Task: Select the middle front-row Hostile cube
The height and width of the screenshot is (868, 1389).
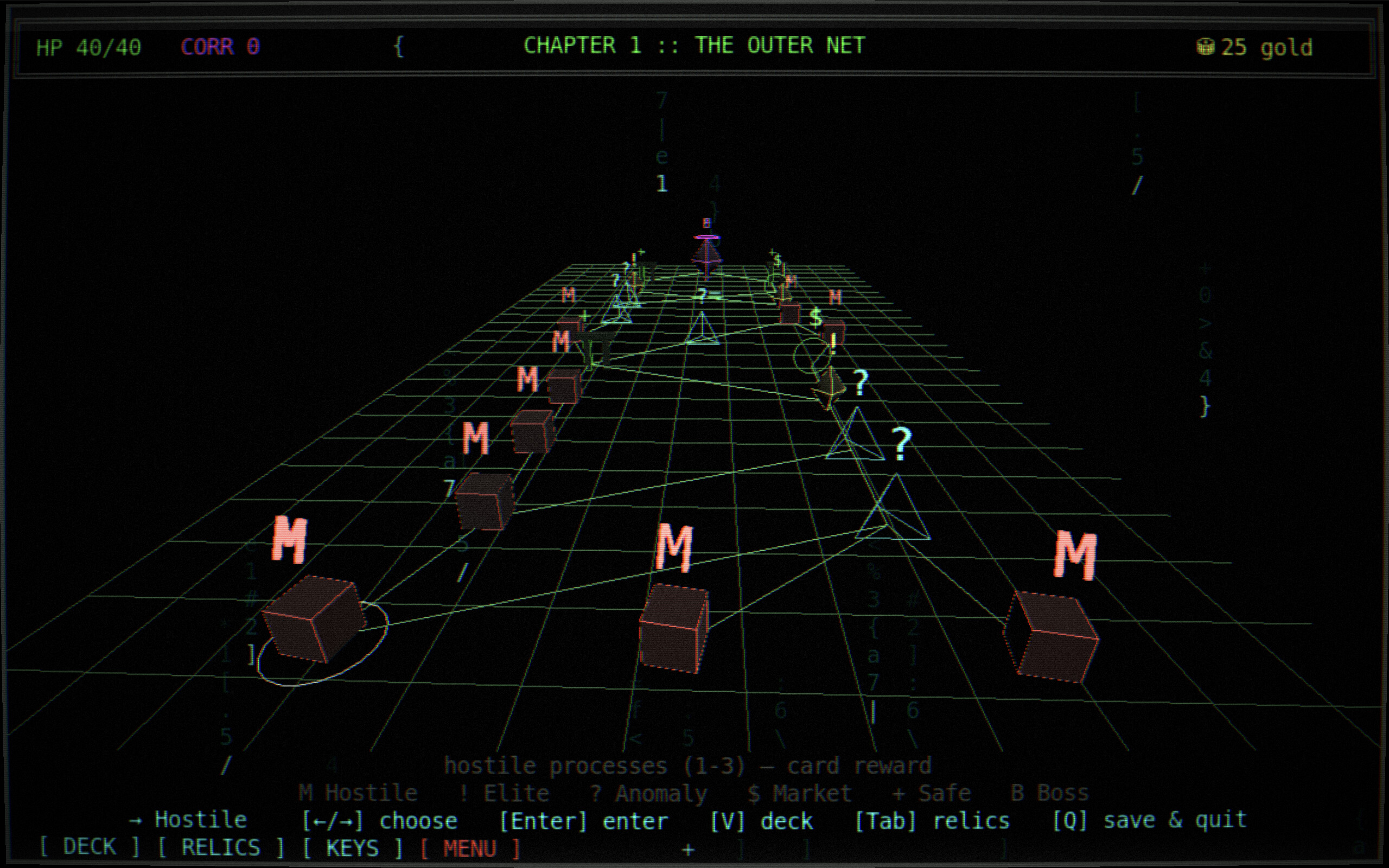Action: (674, 628)
